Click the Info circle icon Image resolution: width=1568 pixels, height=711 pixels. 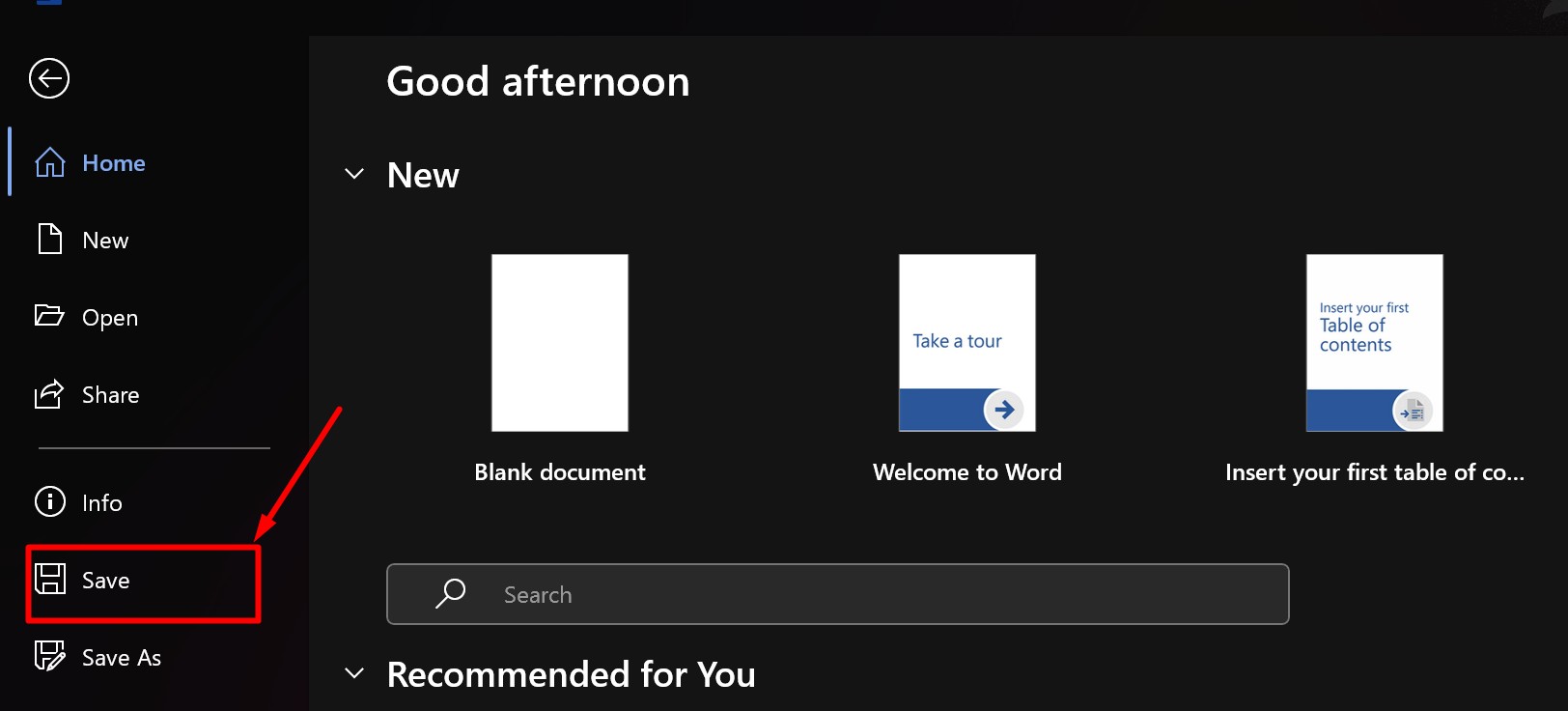pos(50,501)
